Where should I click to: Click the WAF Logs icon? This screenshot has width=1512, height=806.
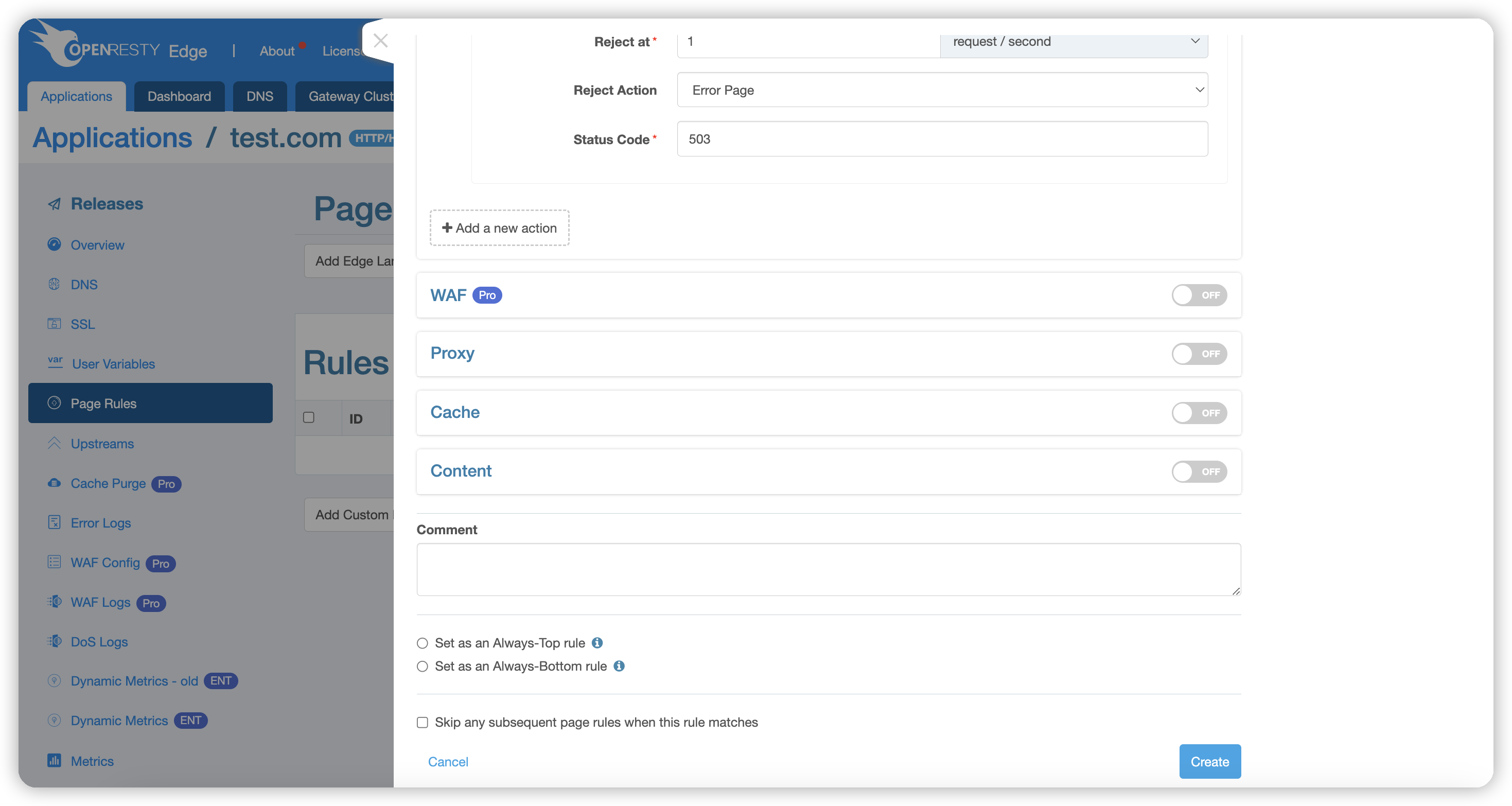tap(54, 602)
